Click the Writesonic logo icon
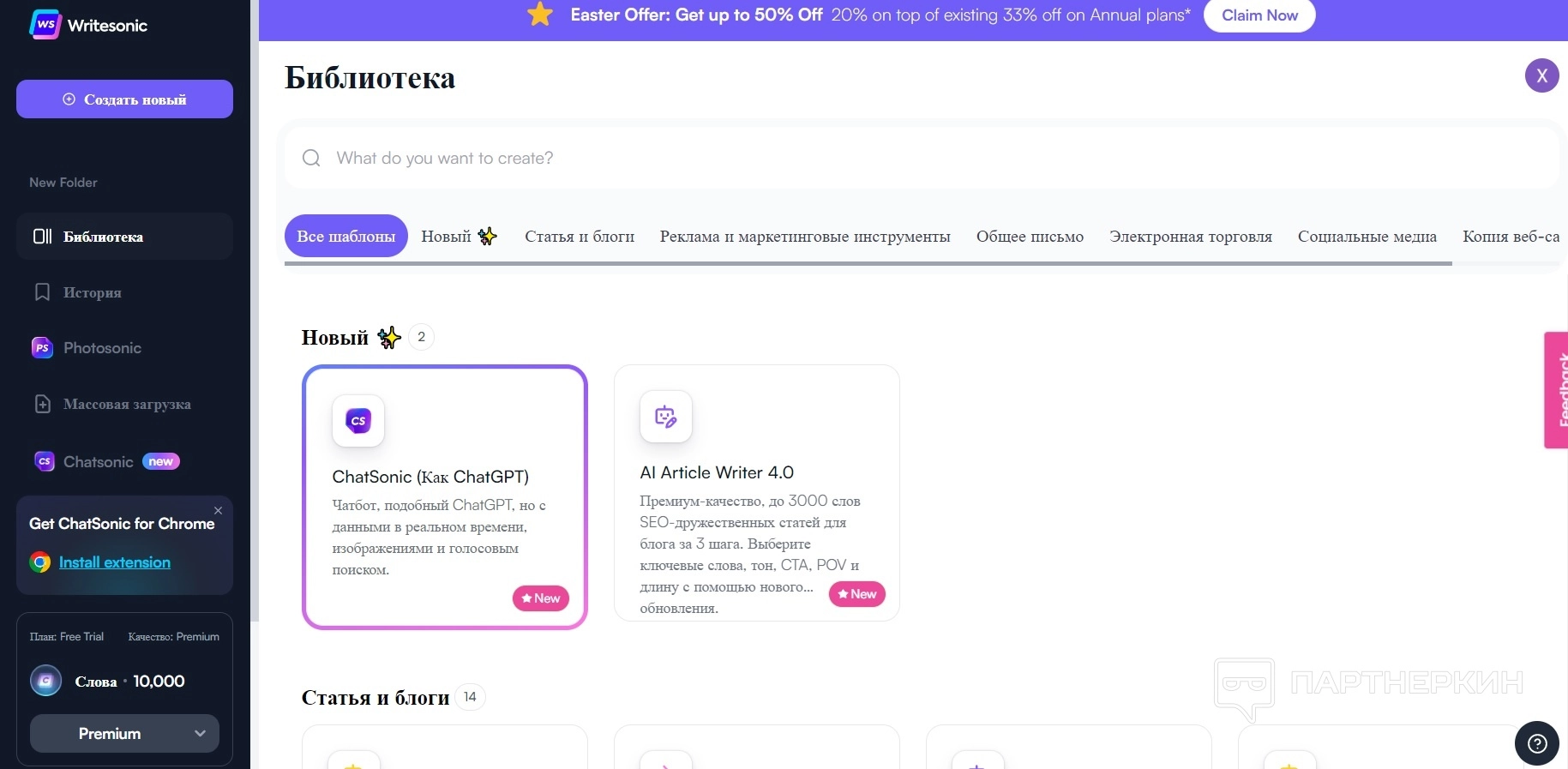 (x=45, y=25)
